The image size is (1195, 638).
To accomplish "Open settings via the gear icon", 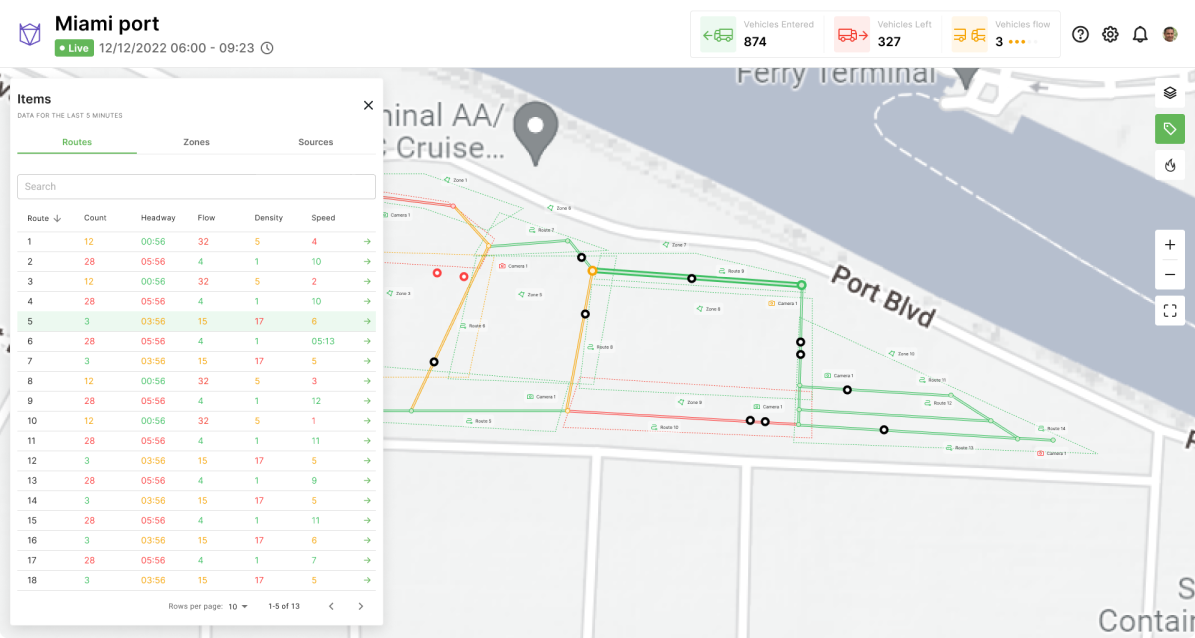I will click(1110, 34).
